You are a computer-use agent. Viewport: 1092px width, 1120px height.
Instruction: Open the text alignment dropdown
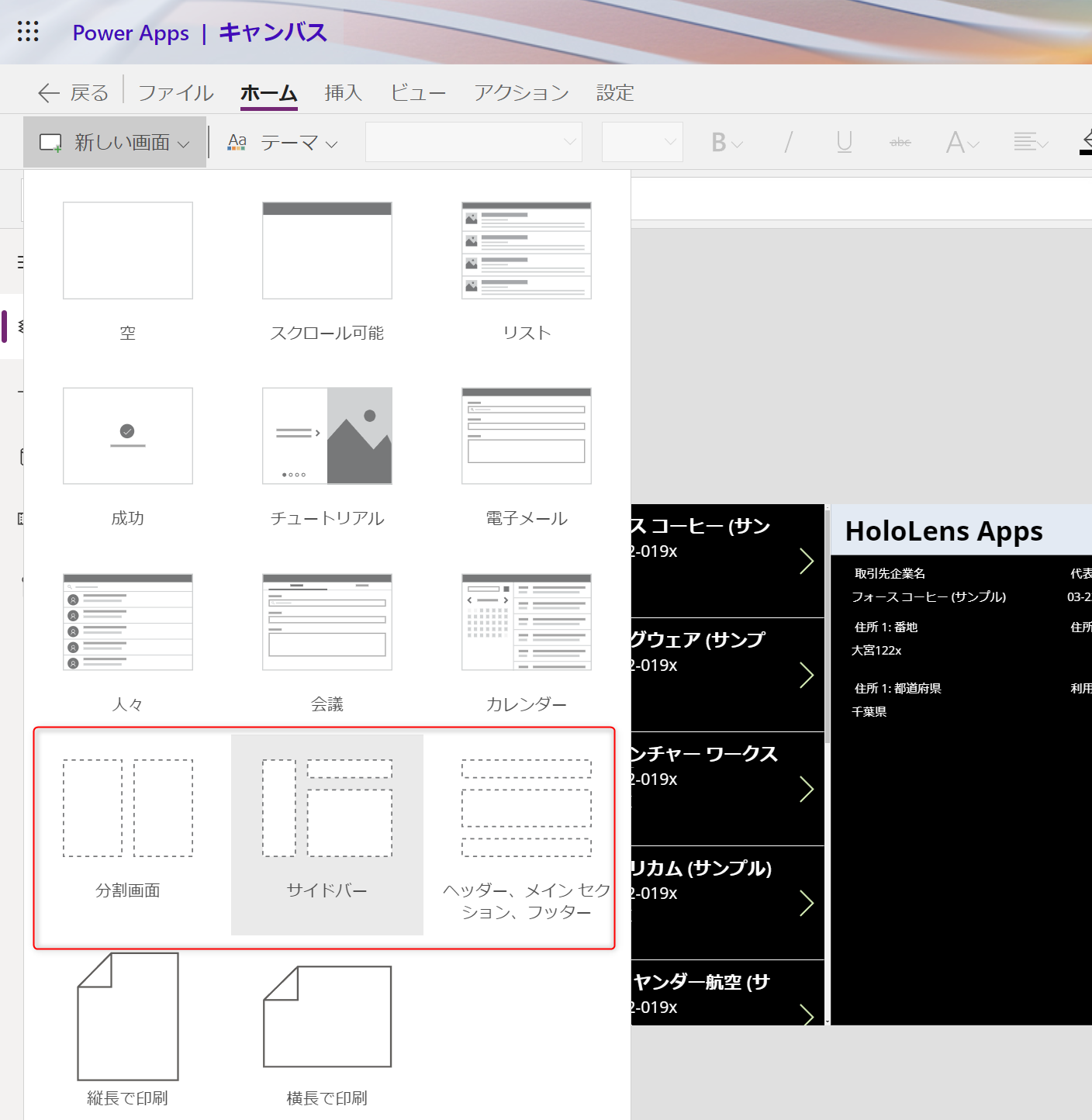[1031, 143]
